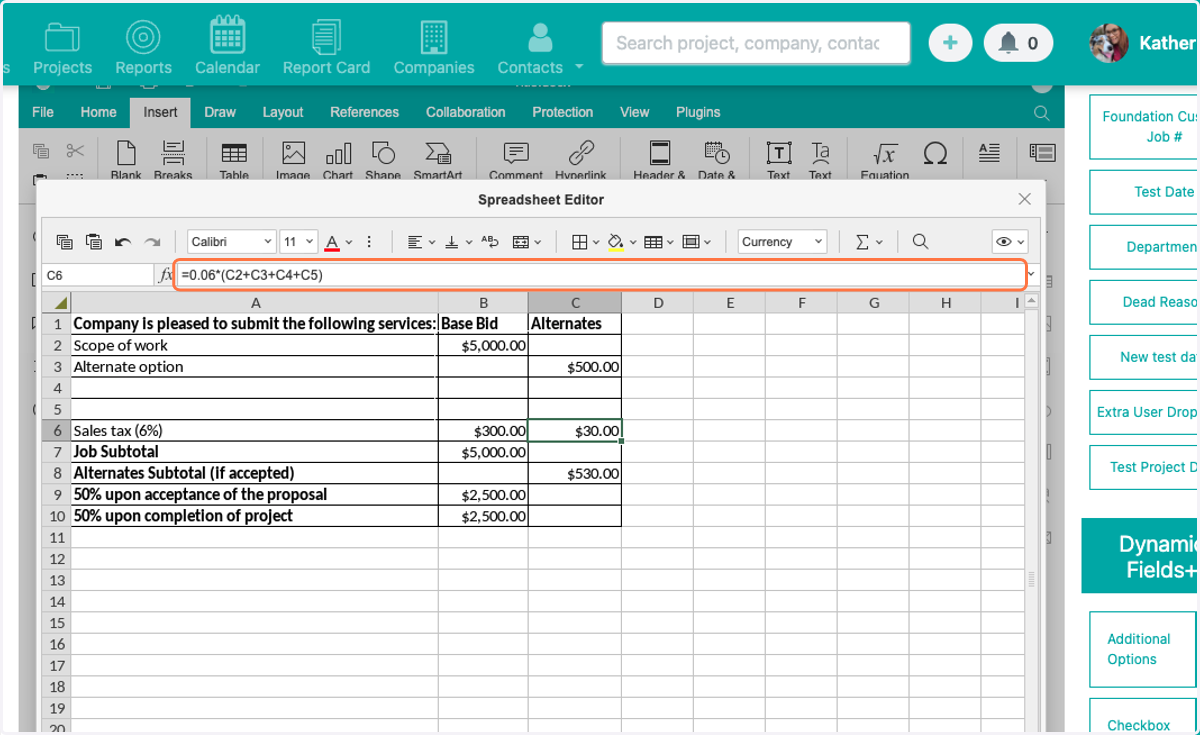Switch to the References tab
1200x735 pixels.
pos(364,112)
